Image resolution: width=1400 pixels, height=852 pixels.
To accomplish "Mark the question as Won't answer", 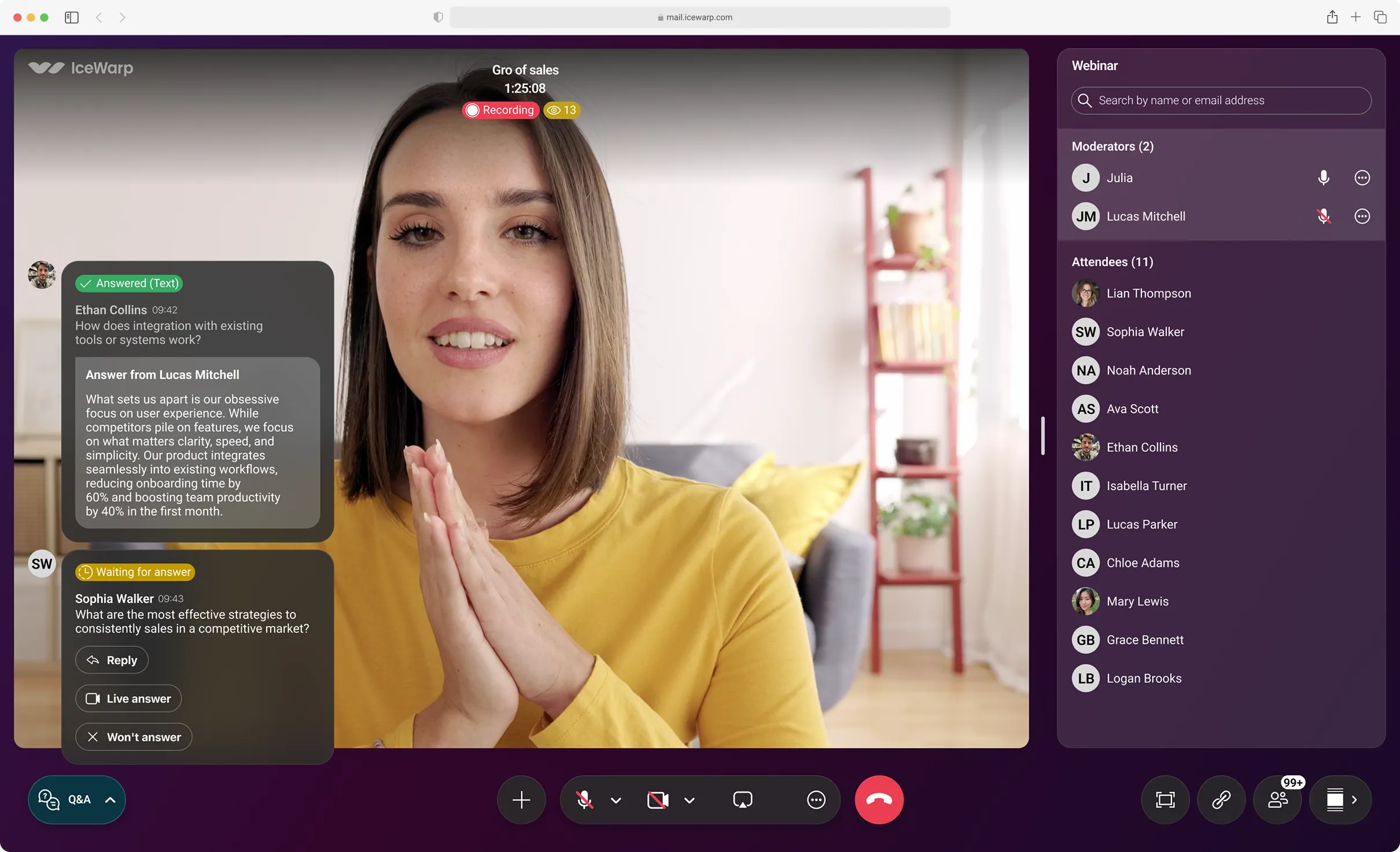I will click(134, 737).
